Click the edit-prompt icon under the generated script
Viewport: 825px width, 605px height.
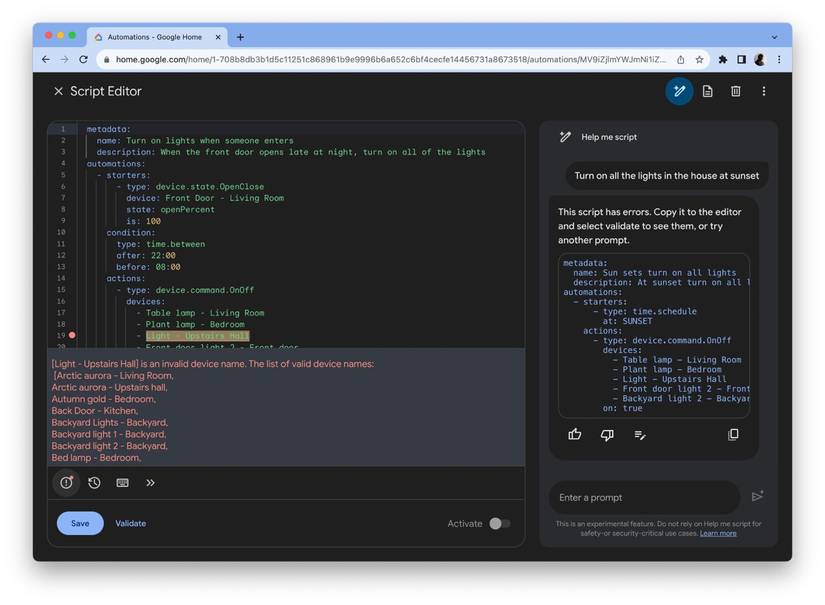(640, 435)
